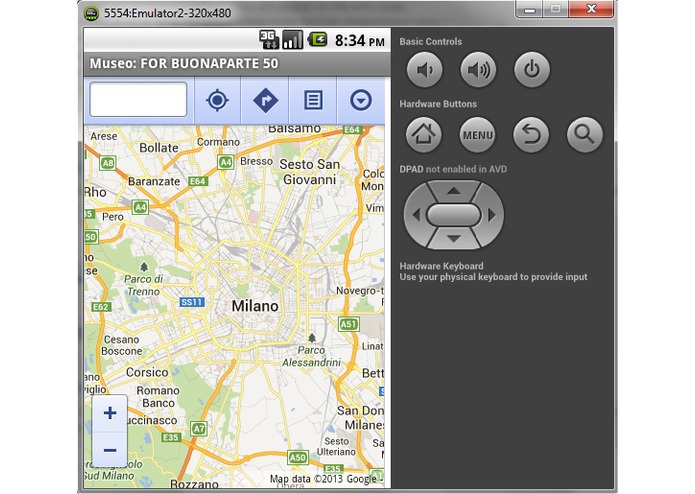
Task: Click the 8:34 PM clock
Action: coord(359,41)
